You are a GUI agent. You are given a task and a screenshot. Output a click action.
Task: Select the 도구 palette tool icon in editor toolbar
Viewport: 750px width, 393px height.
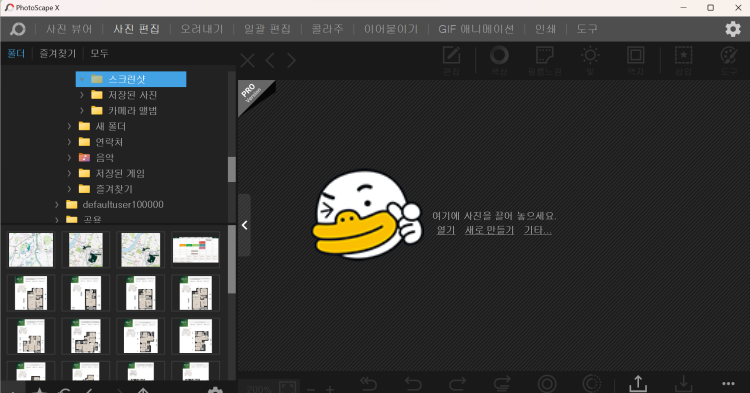click(729, 55)
